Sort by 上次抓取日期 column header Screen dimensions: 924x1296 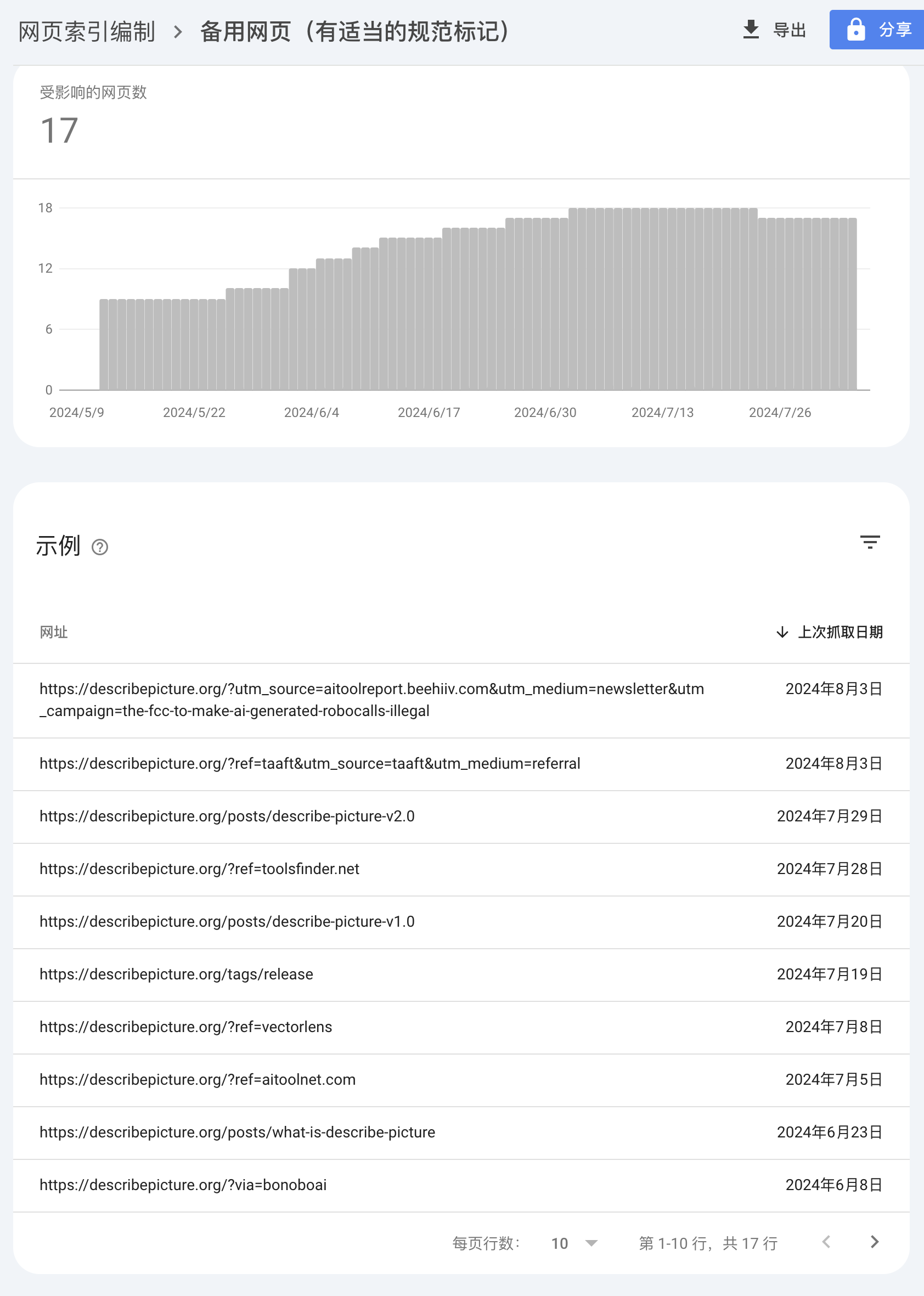[840, 632]
